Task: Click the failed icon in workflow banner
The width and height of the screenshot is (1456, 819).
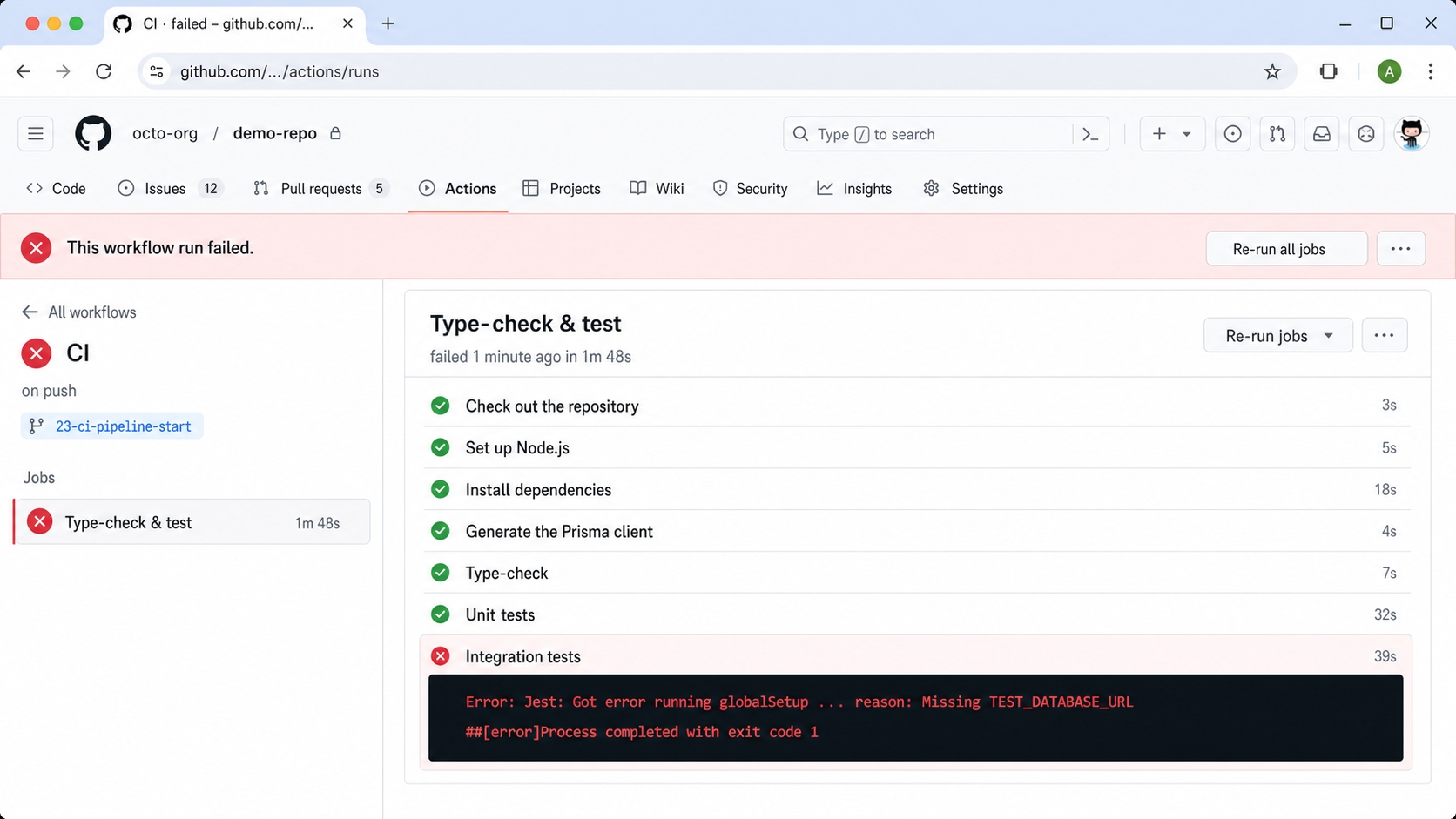Action: pyautogui.click(x=37, y=248)
